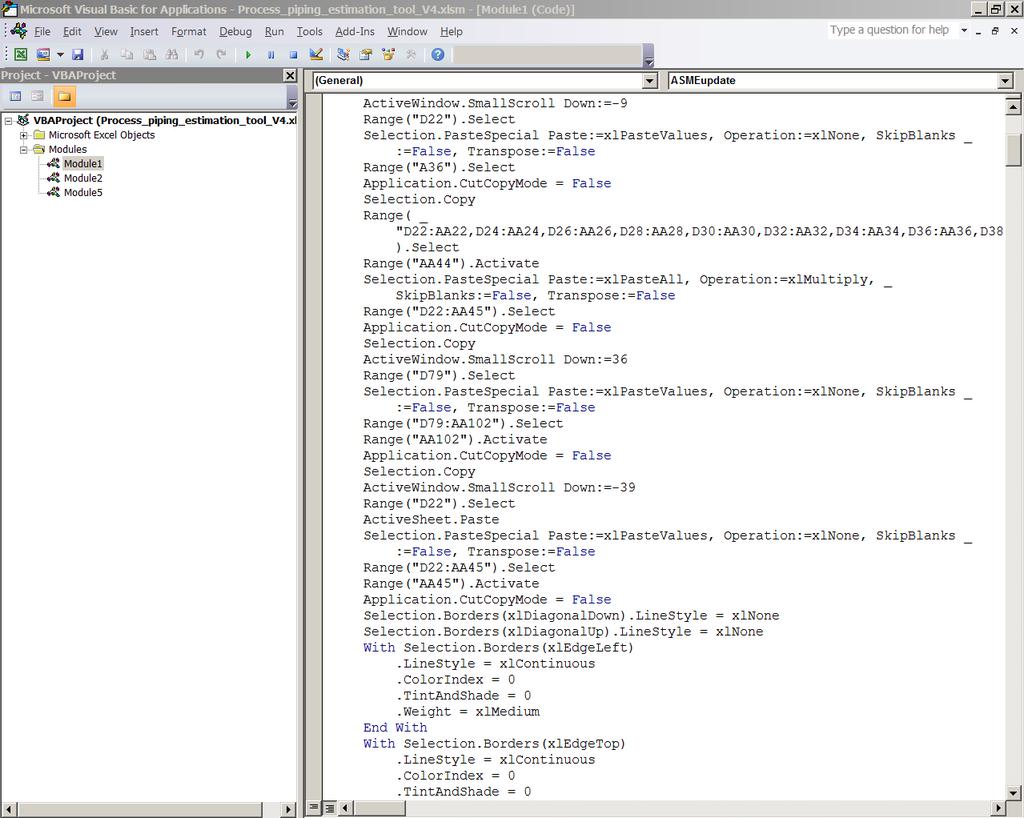Click the code window scroll up arrow
The width and height of the screenshot is (1024, 818).
pyautogui.click(x=1013, y=105)
